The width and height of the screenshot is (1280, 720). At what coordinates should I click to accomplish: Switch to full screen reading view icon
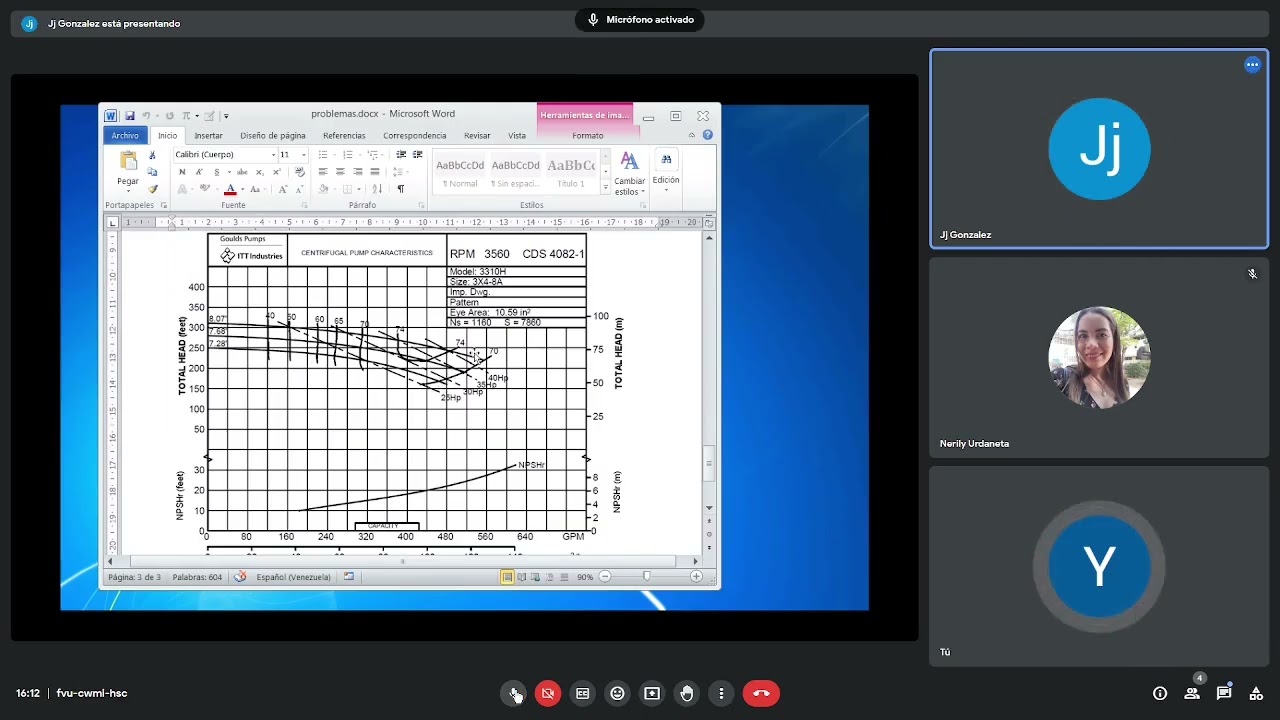(521, 577)
